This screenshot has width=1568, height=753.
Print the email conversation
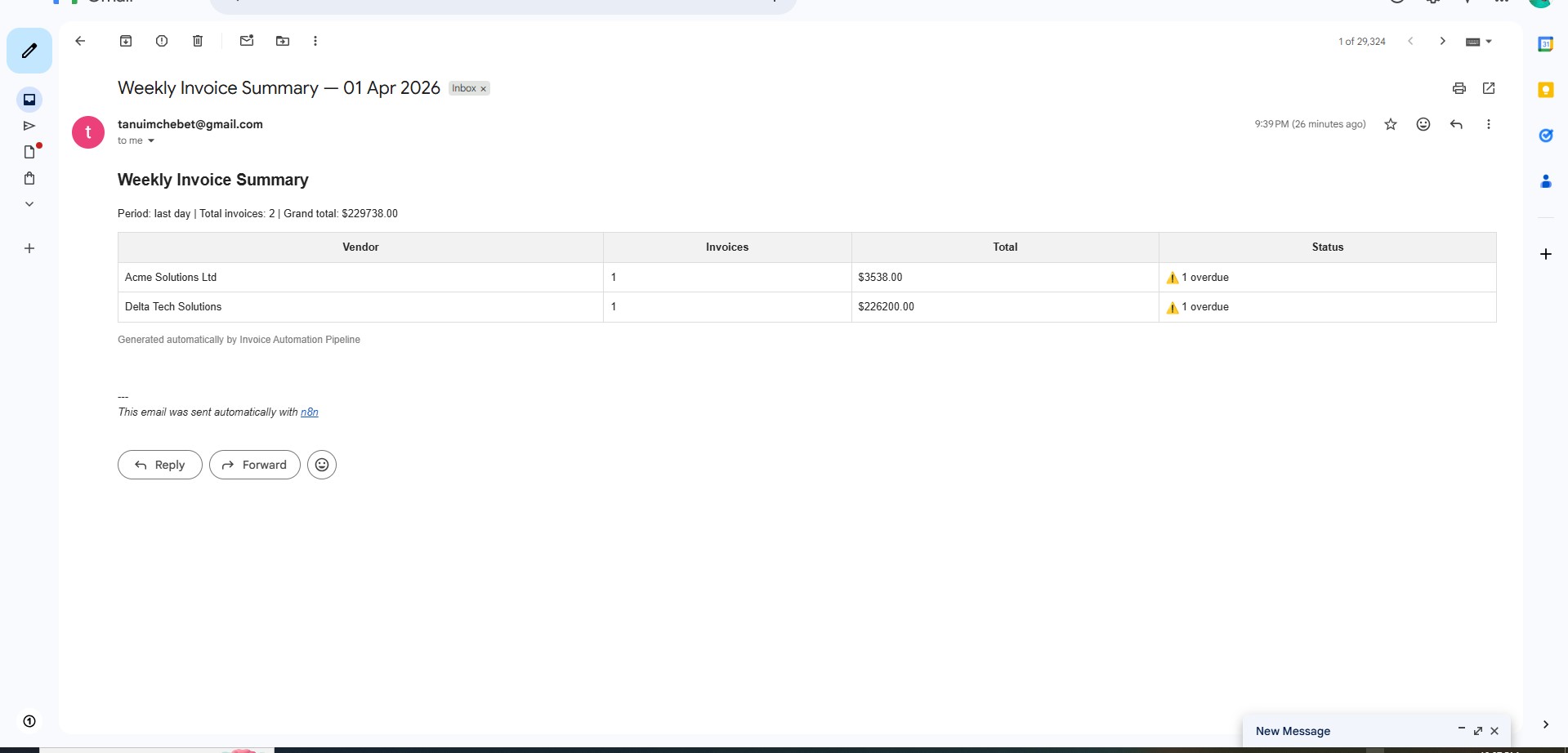point(1459,88)
